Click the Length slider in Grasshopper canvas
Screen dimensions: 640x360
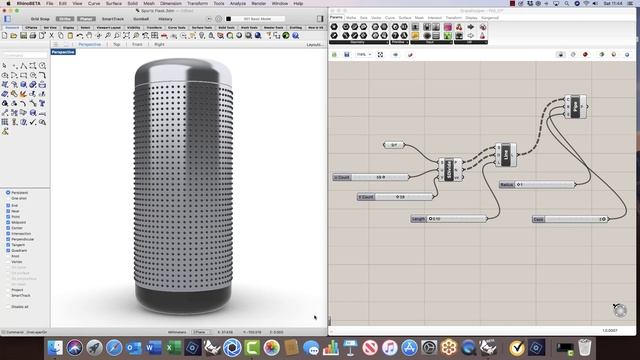pyautogui.click(x=449, y=219)
